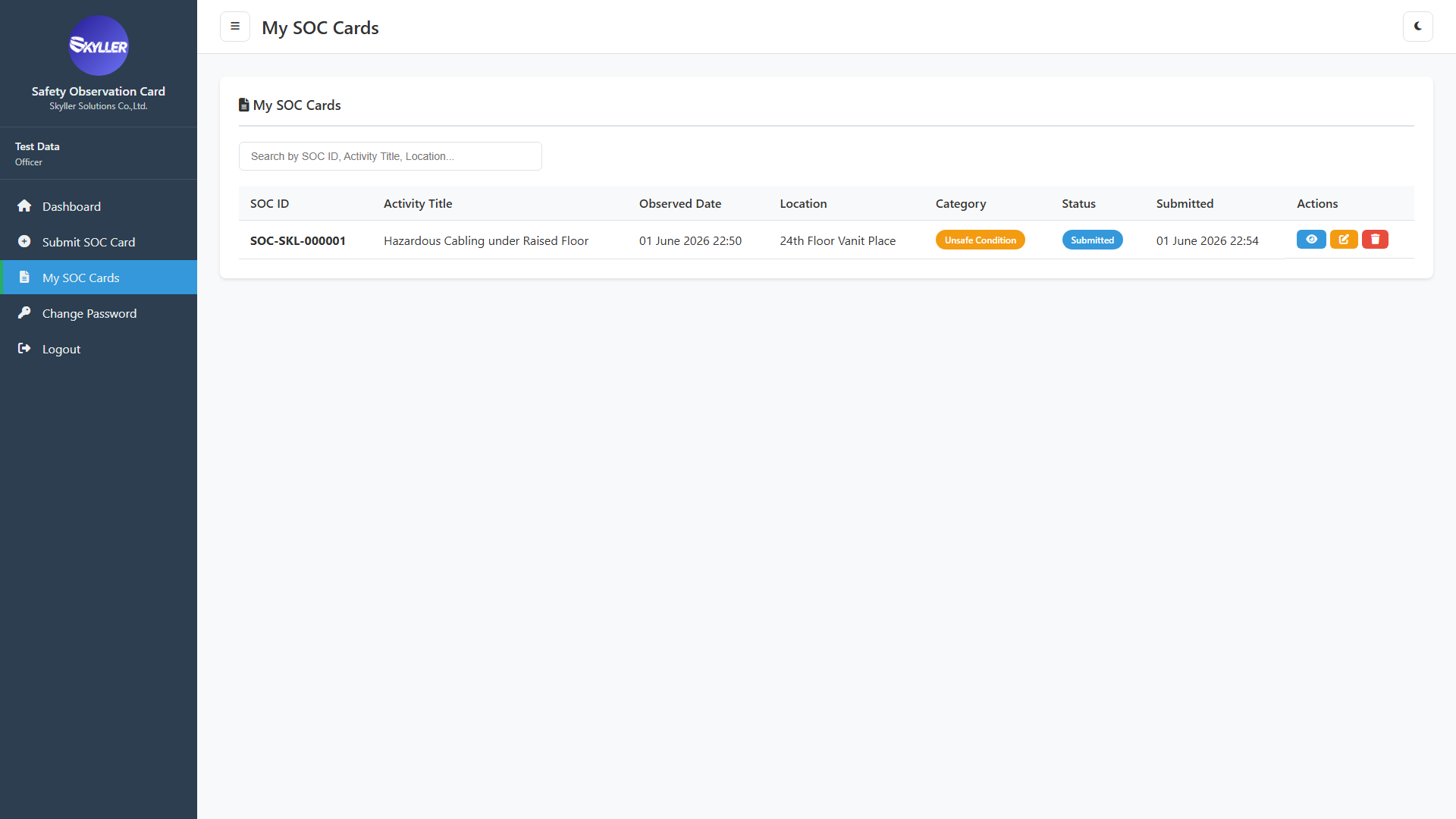Click the Test Data user name
1456x819 pixels.
(37, 146)
